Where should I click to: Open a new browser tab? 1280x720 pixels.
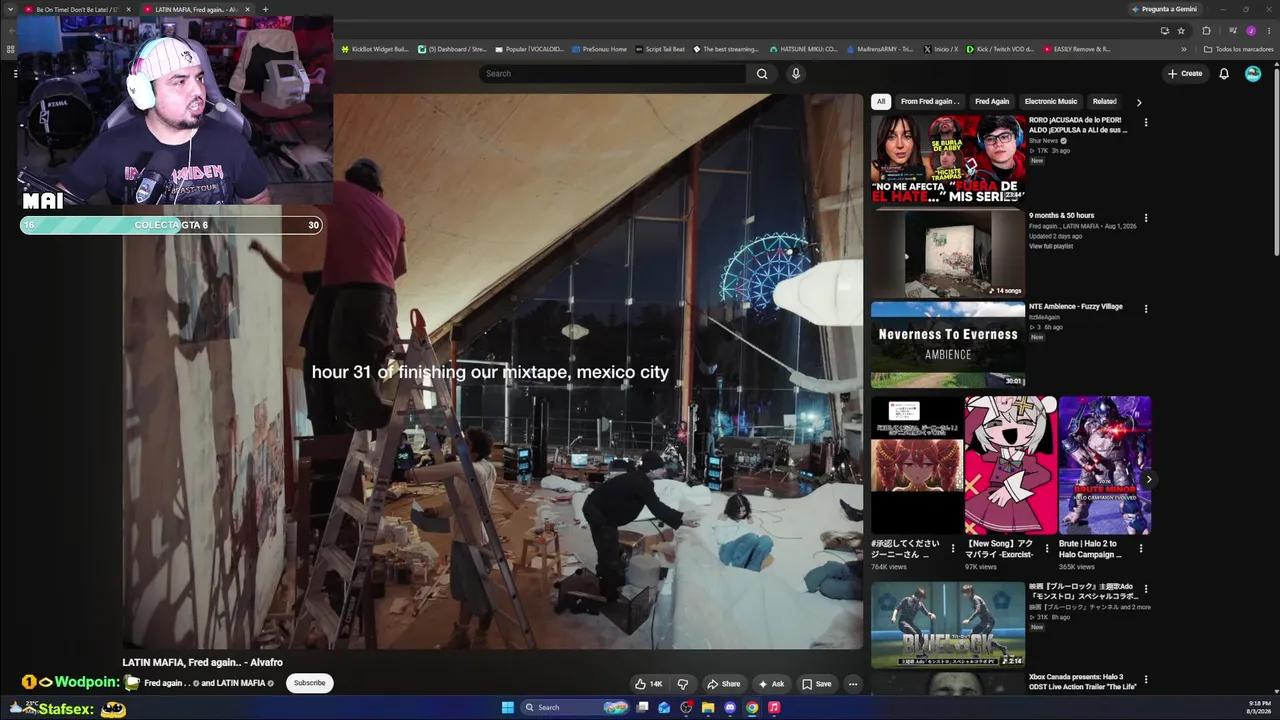pos(265,9)
